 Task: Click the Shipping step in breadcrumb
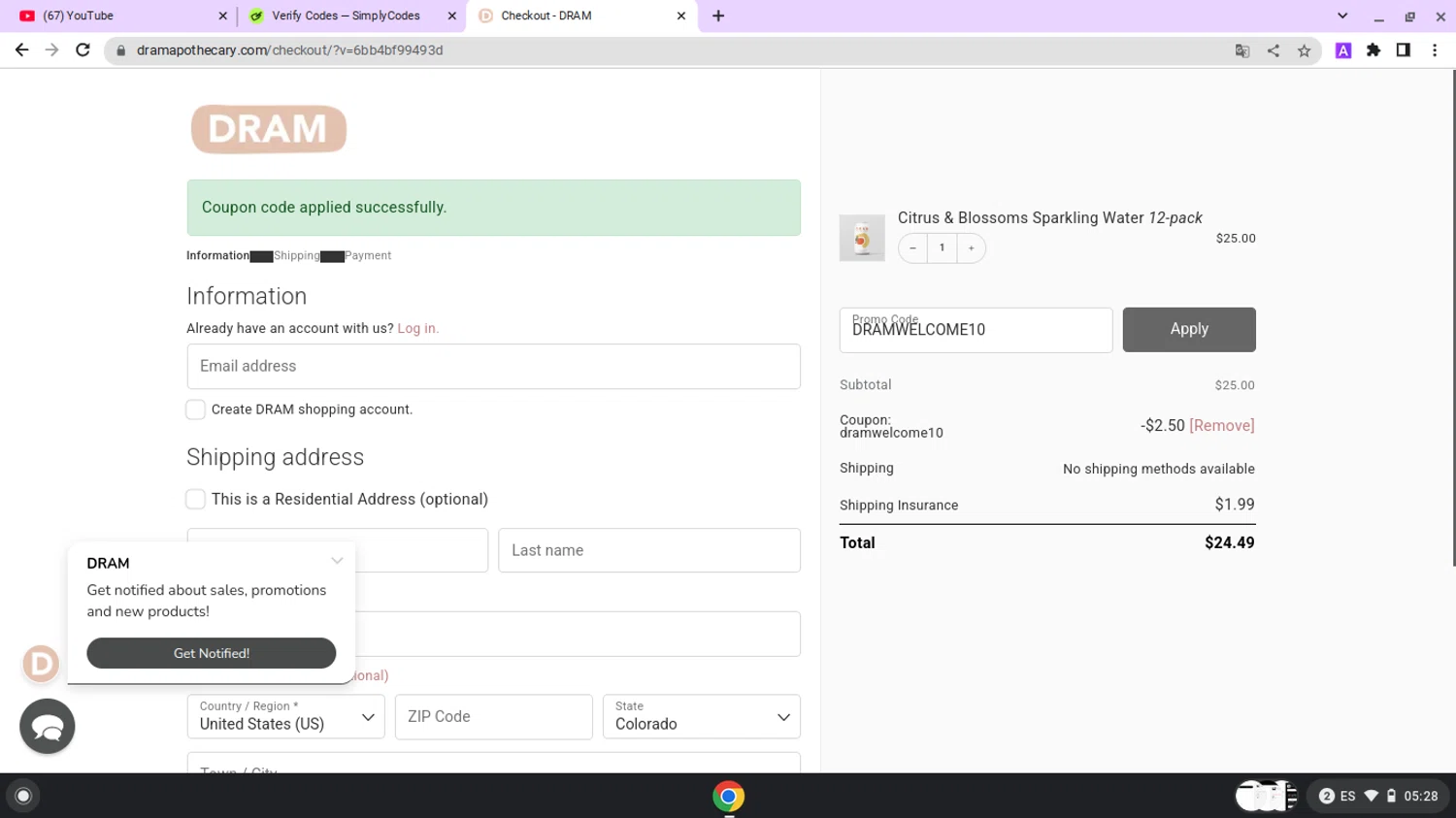point(297,255)
